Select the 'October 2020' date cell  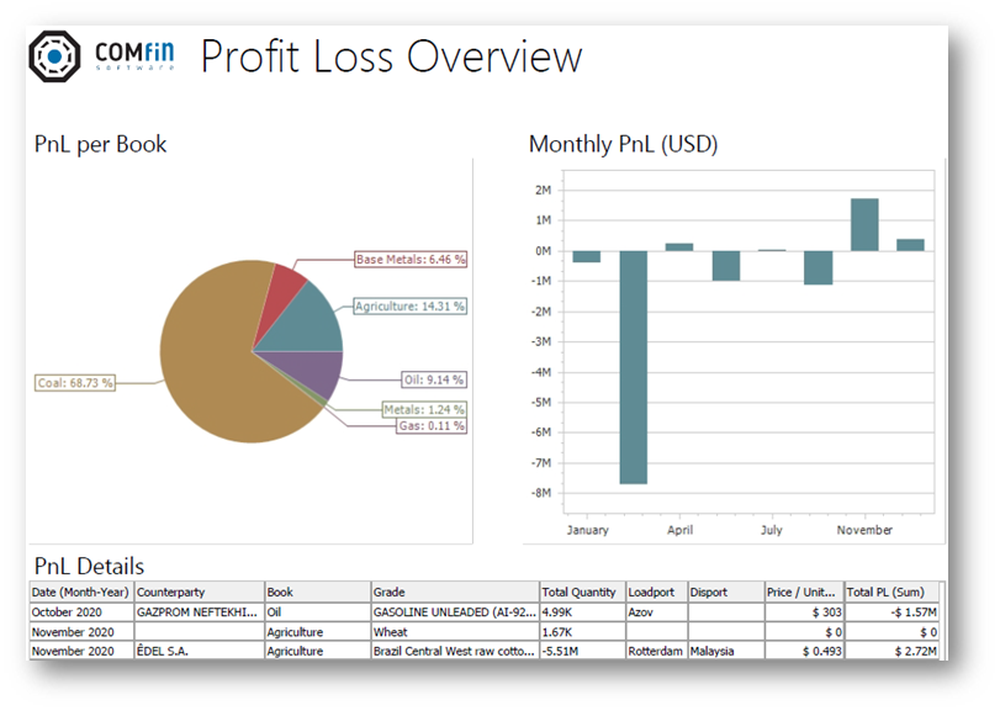[80, 612]
